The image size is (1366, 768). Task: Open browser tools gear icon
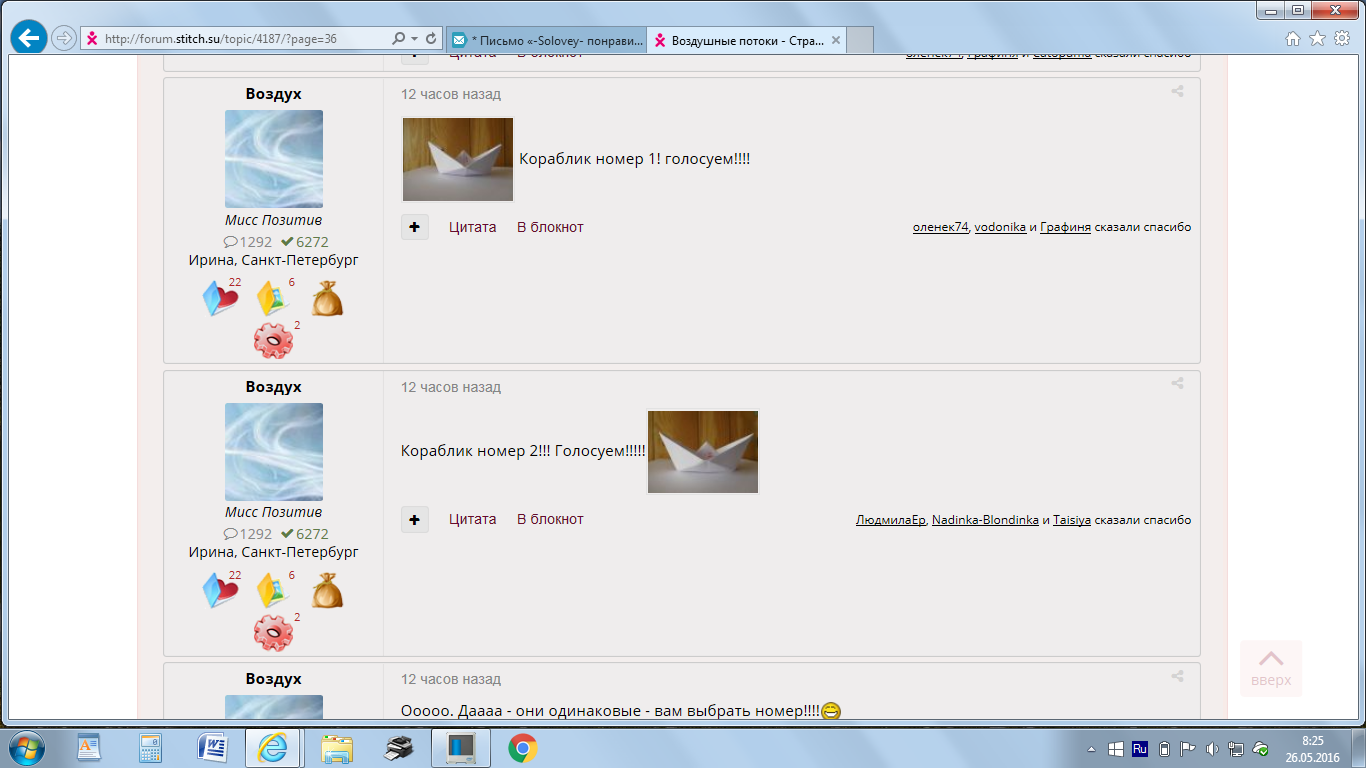(1342, 39)
